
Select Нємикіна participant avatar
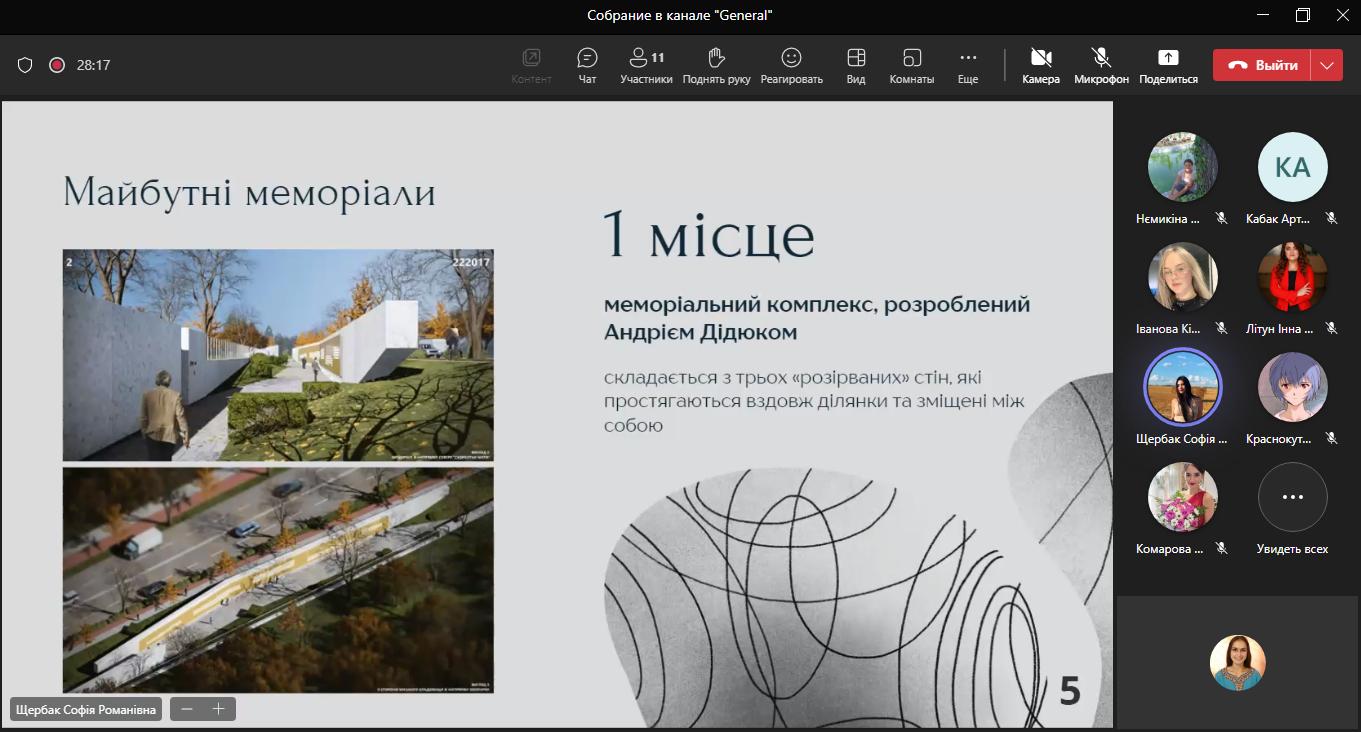1183,167
